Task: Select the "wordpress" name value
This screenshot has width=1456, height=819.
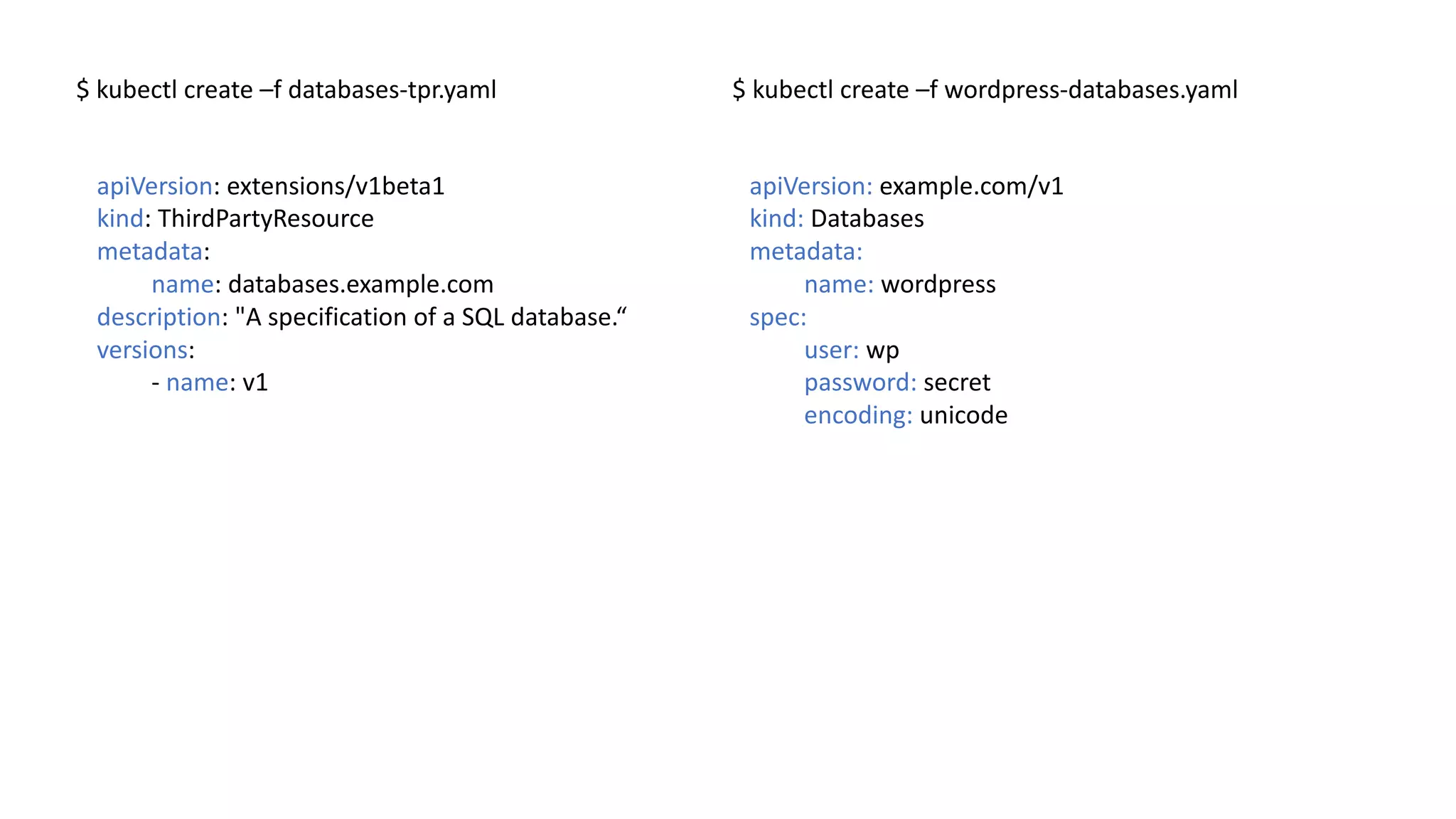Action: [938, 284]
